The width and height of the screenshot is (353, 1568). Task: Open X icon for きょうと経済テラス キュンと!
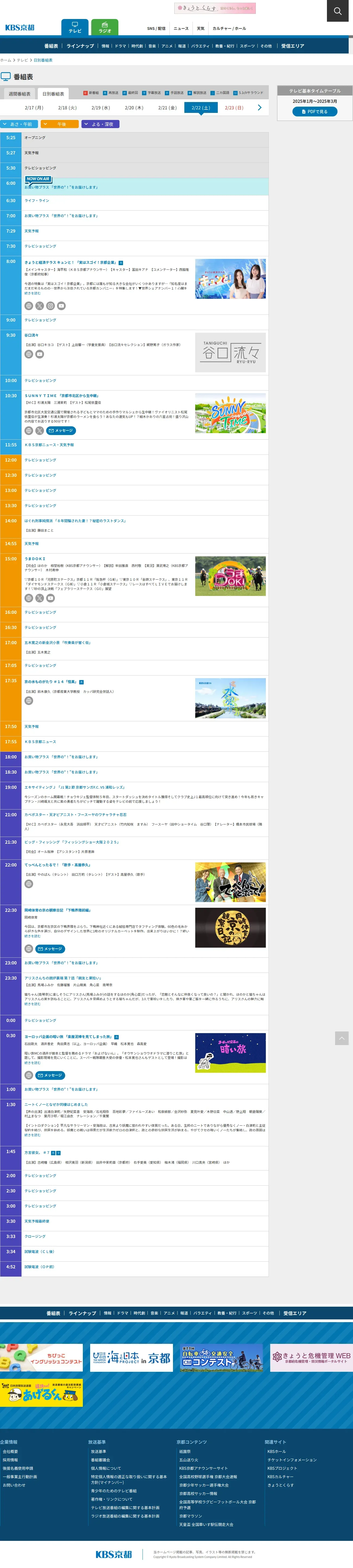point(40,306)
